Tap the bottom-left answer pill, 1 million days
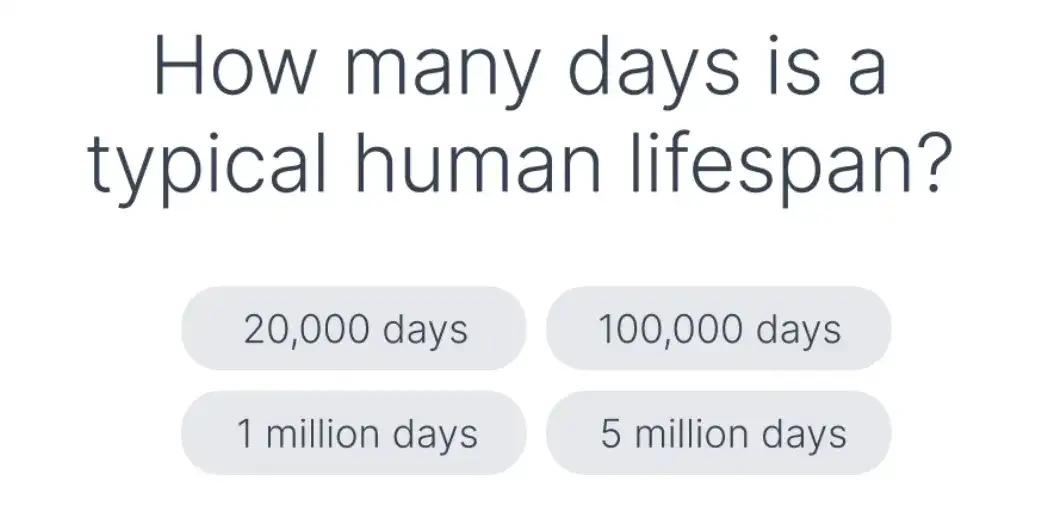 [x=354, y=434]
